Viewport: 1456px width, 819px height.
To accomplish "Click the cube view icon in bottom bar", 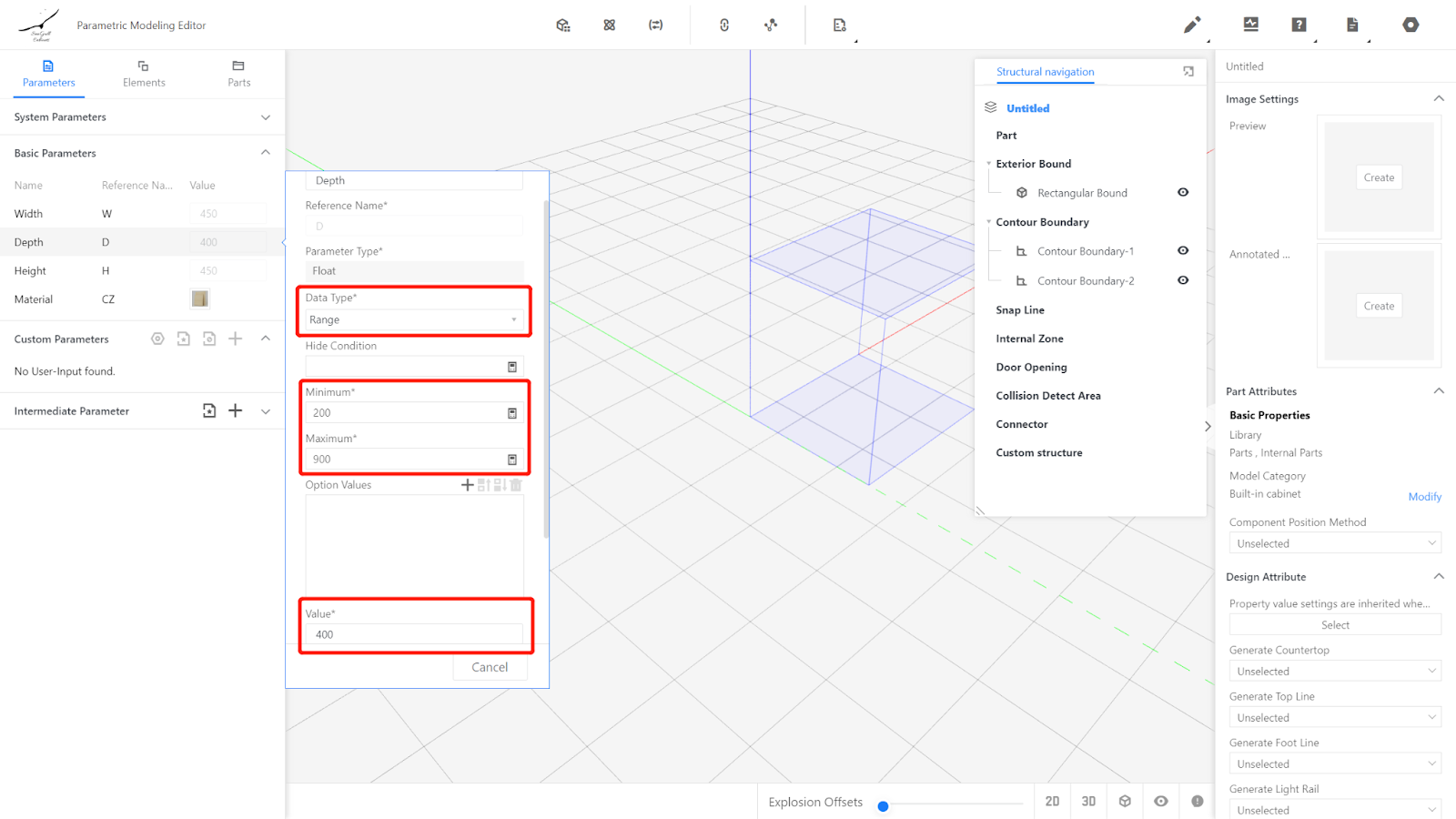I will point(1125,801).
